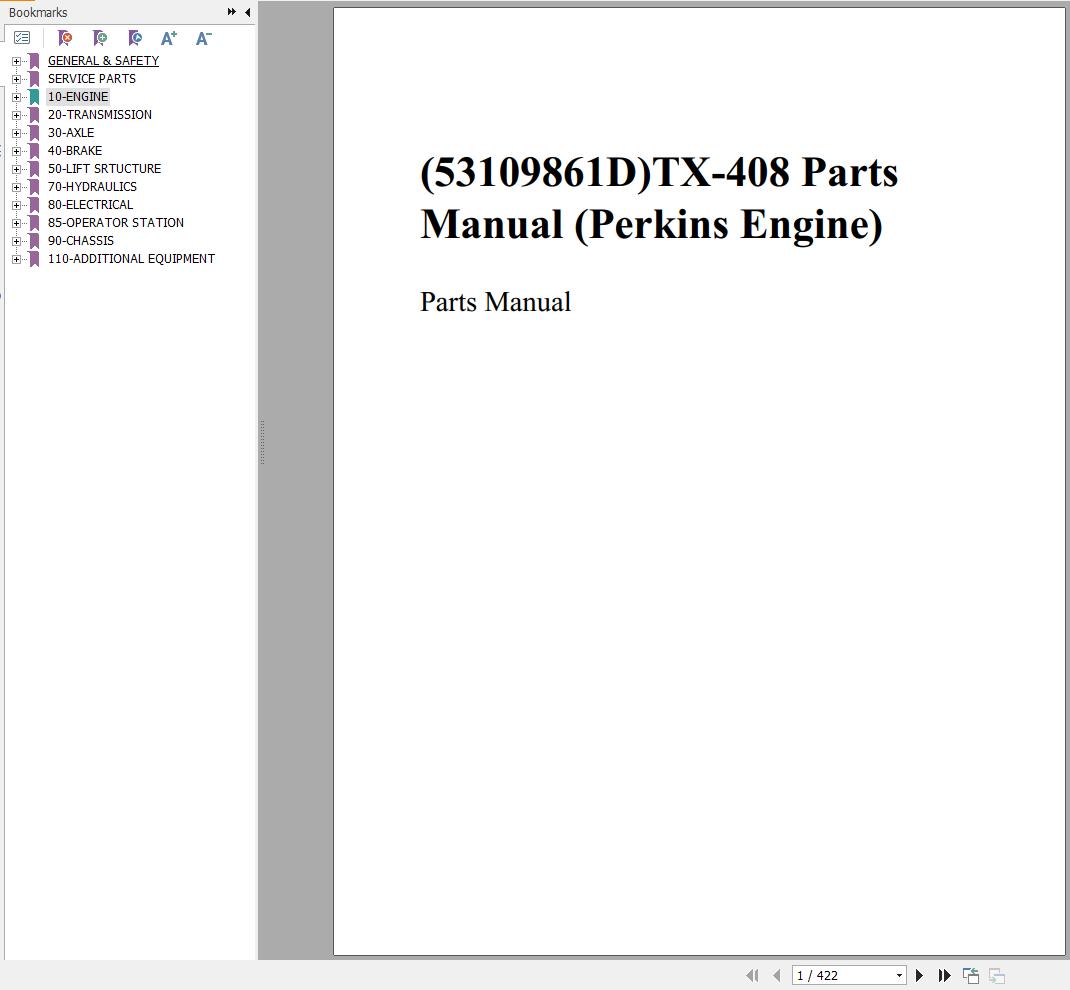Click the TX-408 Parts Manual title text

point(659,198)
